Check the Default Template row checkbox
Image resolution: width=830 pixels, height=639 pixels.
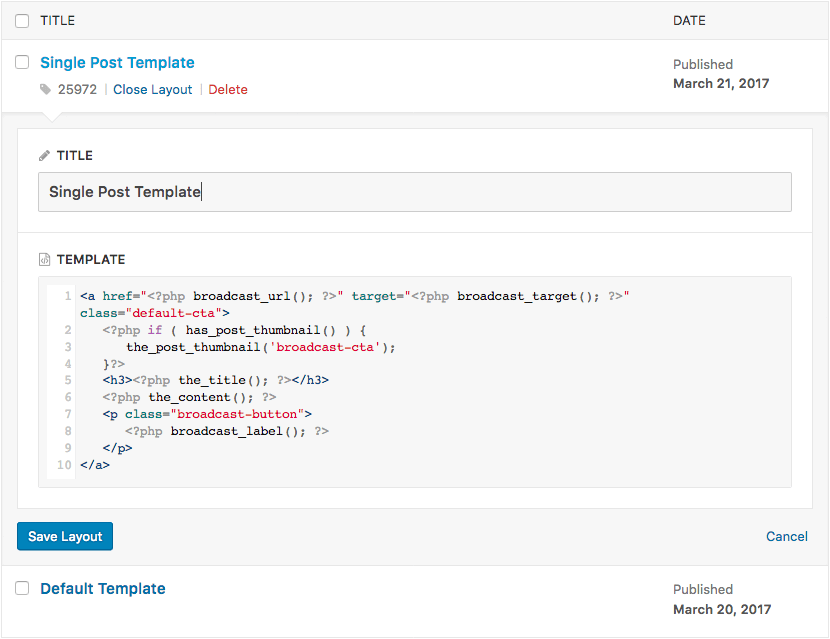pos(22,588)
